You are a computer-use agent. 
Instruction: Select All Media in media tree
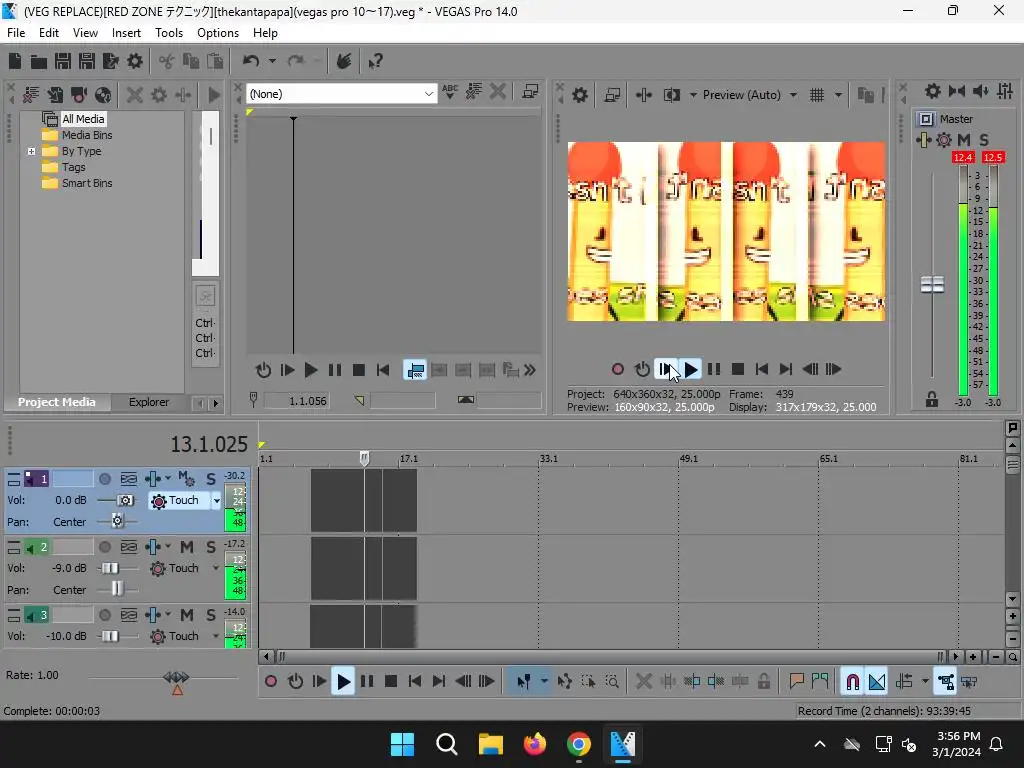coord(83,119)
